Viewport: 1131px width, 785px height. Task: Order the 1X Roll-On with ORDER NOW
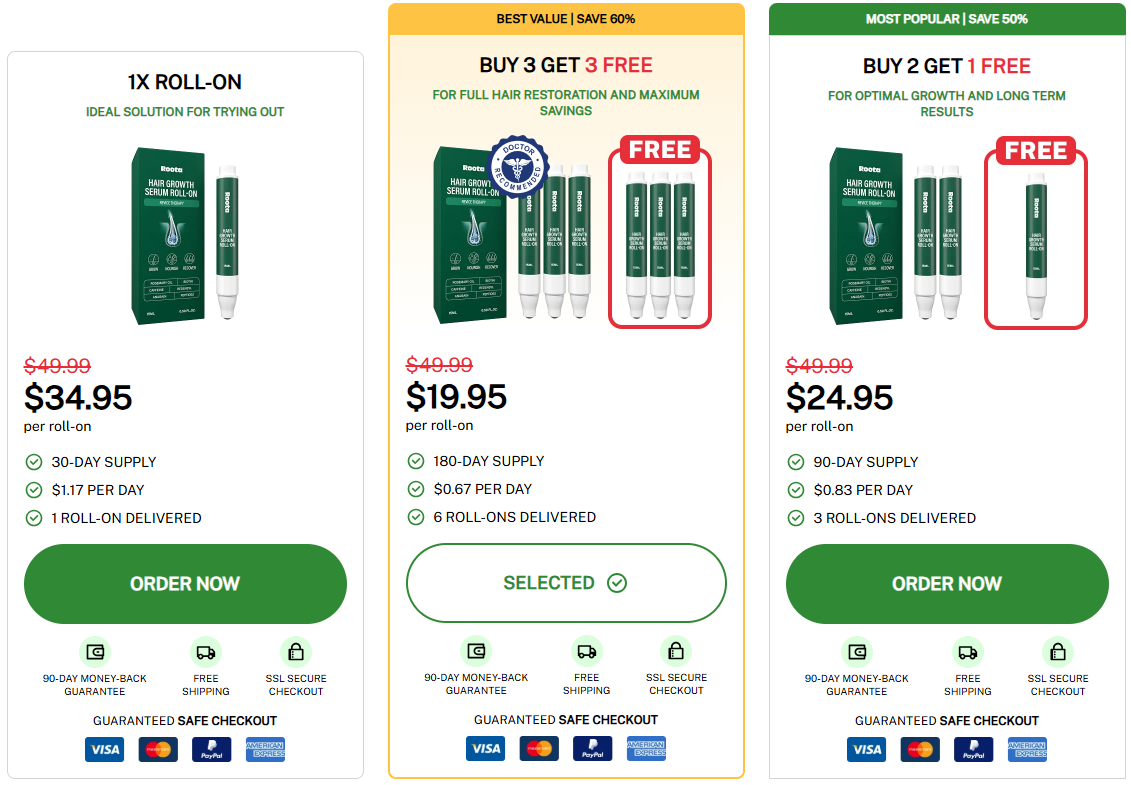point(185,583)
